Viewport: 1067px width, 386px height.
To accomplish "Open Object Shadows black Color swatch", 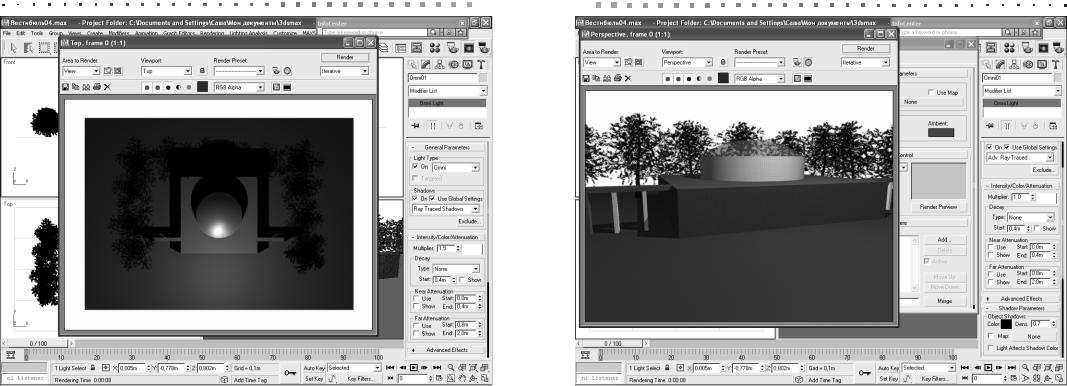I will point(1006,324).
